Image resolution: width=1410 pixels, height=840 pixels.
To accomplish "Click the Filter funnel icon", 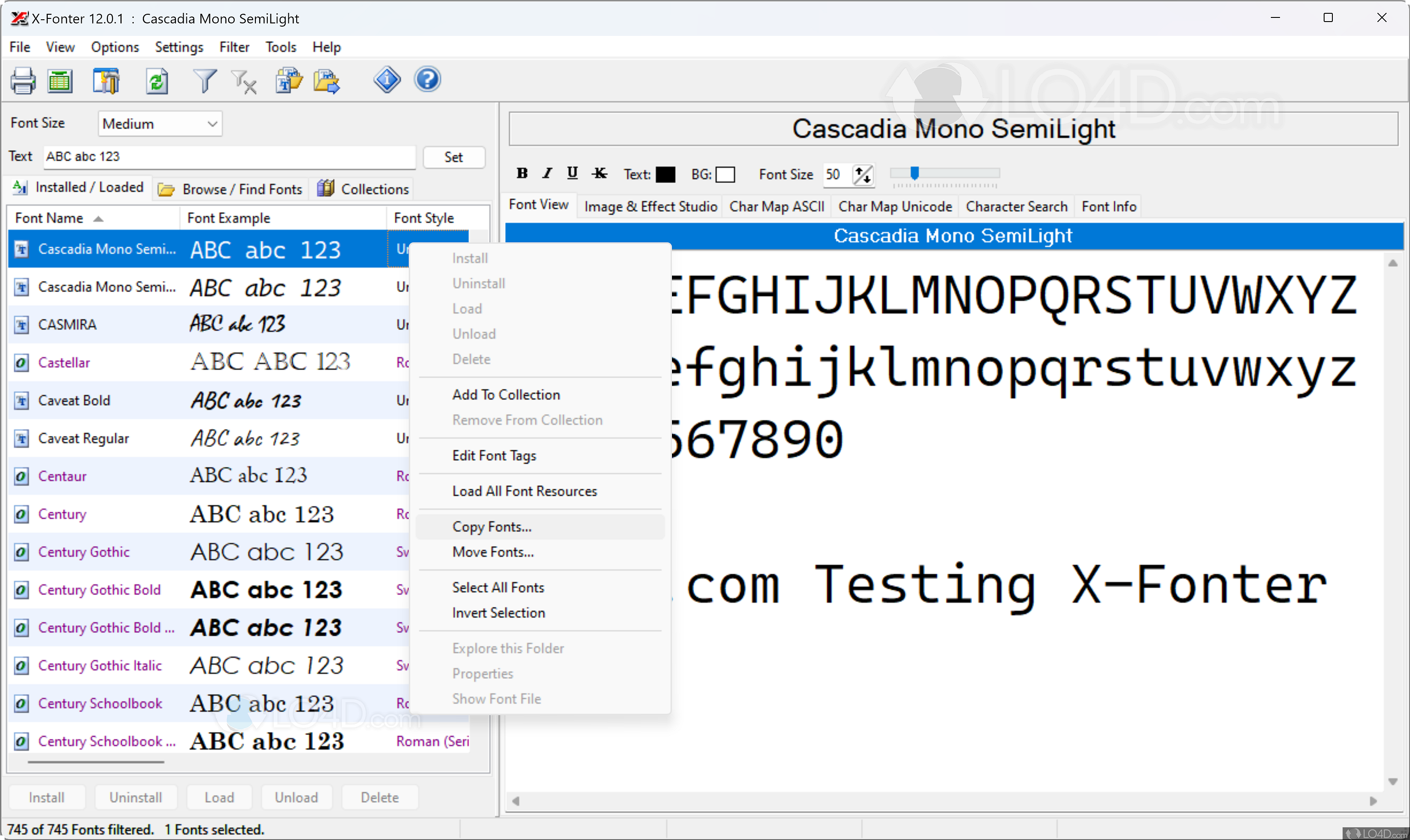I will tap(205, 80).
